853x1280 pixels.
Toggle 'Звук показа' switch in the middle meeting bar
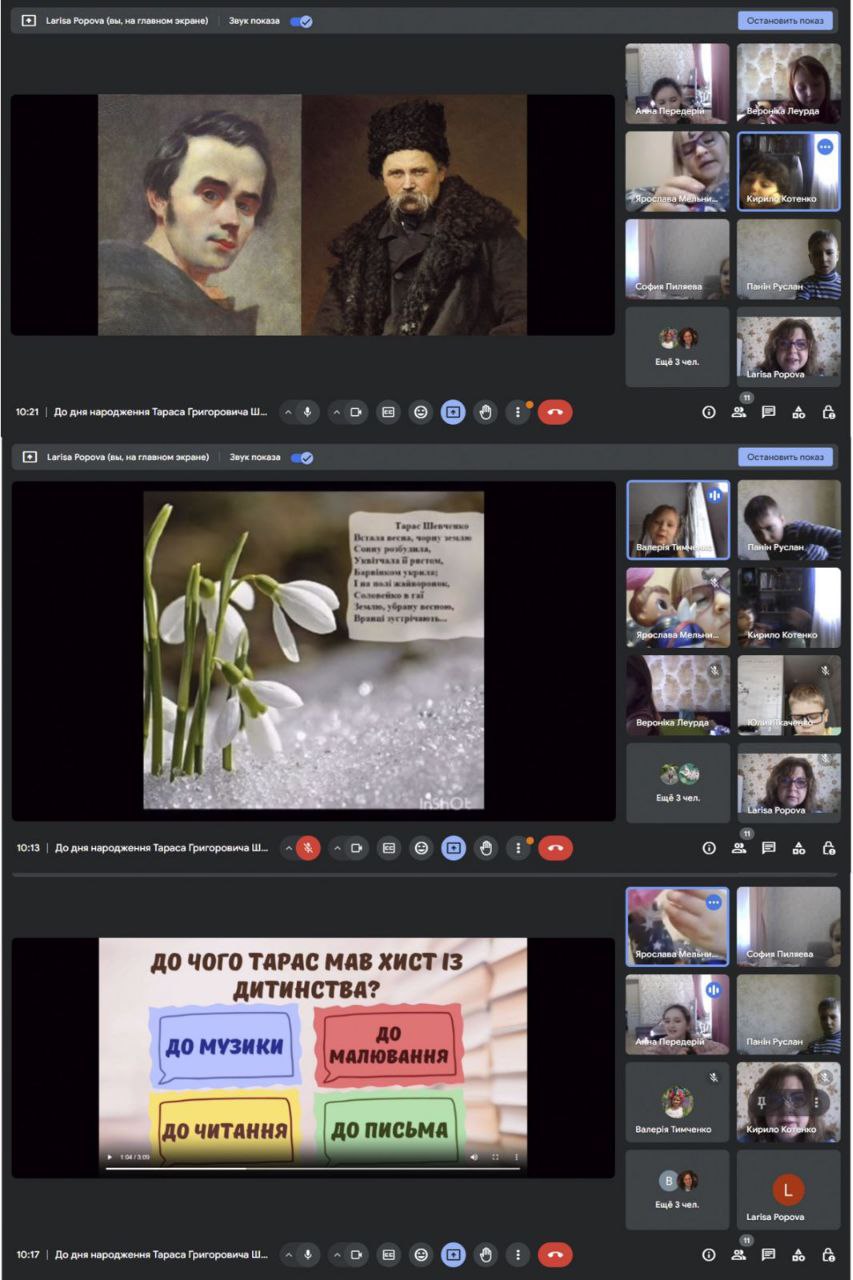[301, 457]
